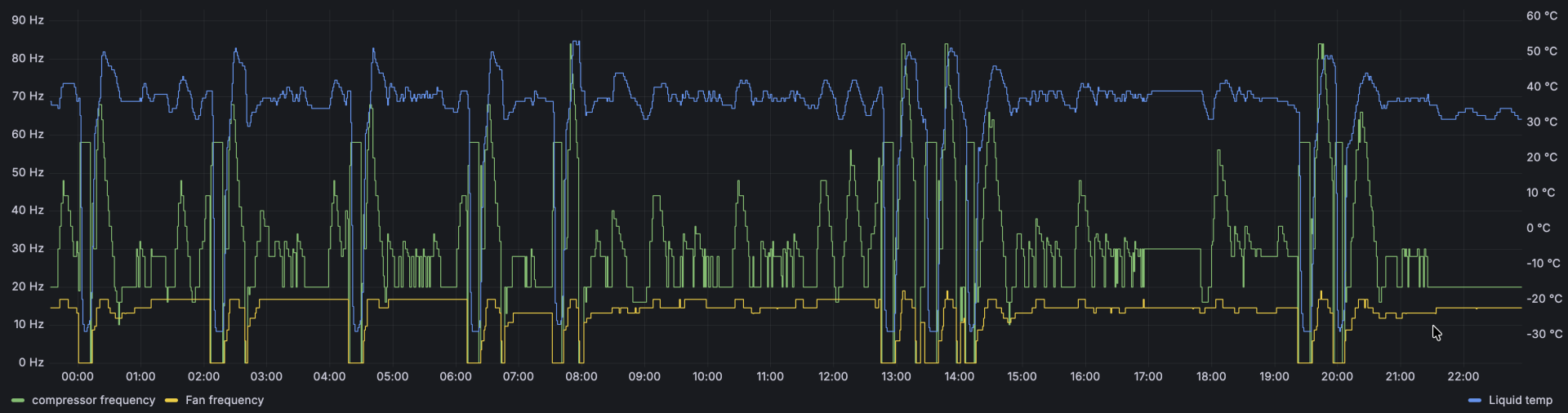Click the 05:00 time axis label

[392, 376]
